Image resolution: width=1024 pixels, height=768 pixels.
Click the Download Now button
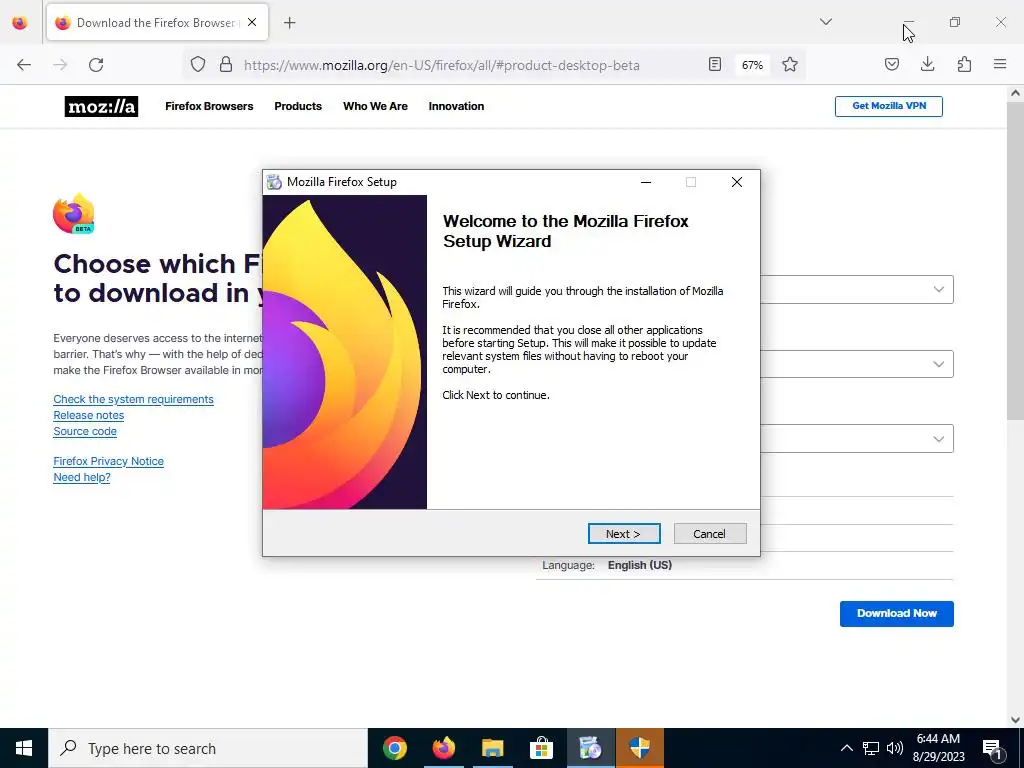897,614
